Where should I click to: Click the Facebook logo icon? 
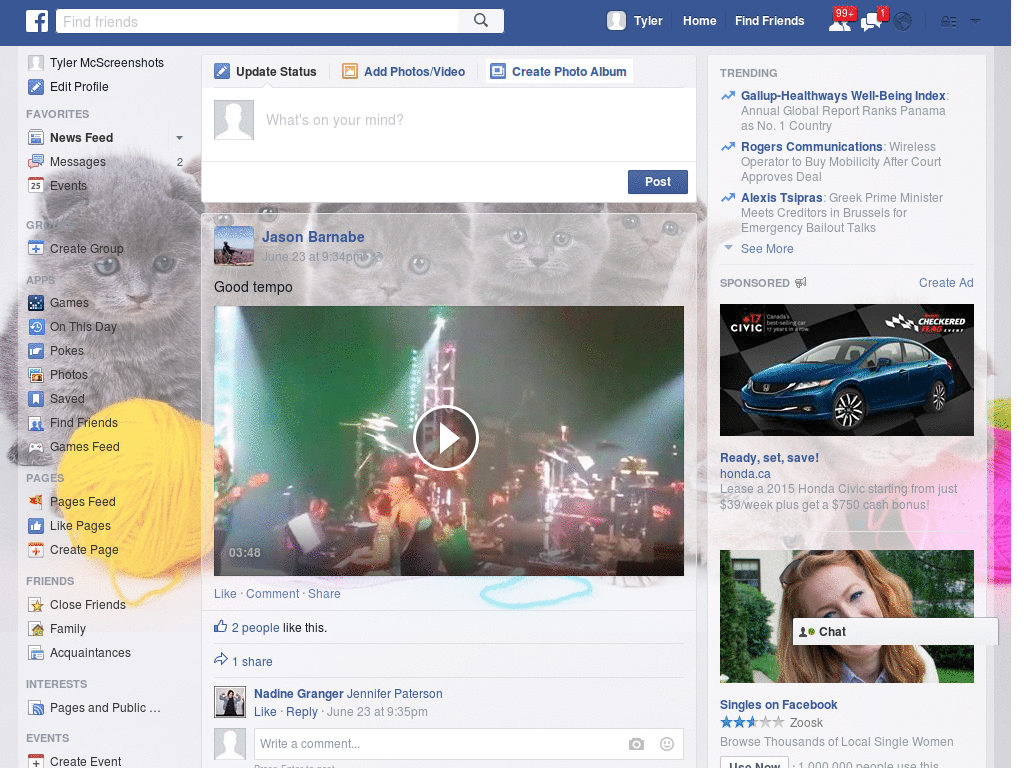click(37, 21)
